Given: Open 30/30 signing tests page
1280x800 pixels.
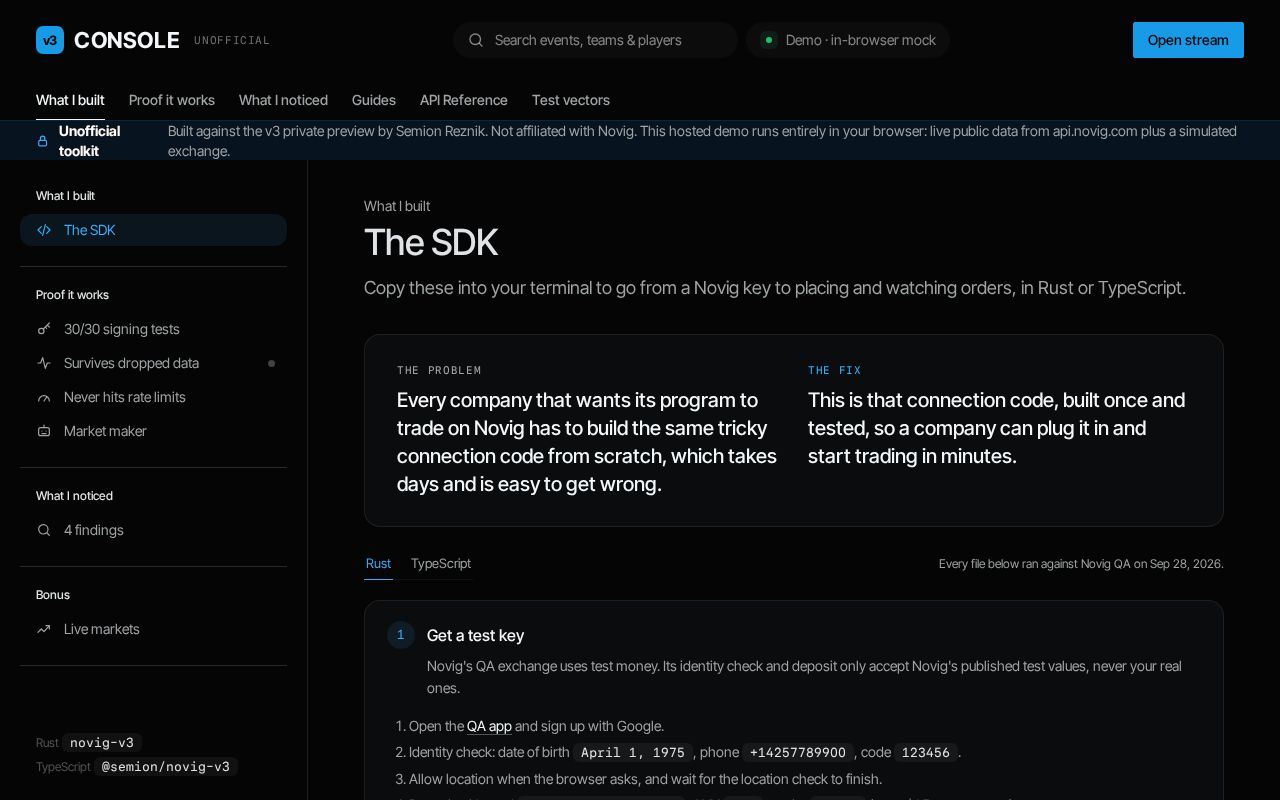Looking at the screenshot, I should pyautogui.click(x=153, y=329).
